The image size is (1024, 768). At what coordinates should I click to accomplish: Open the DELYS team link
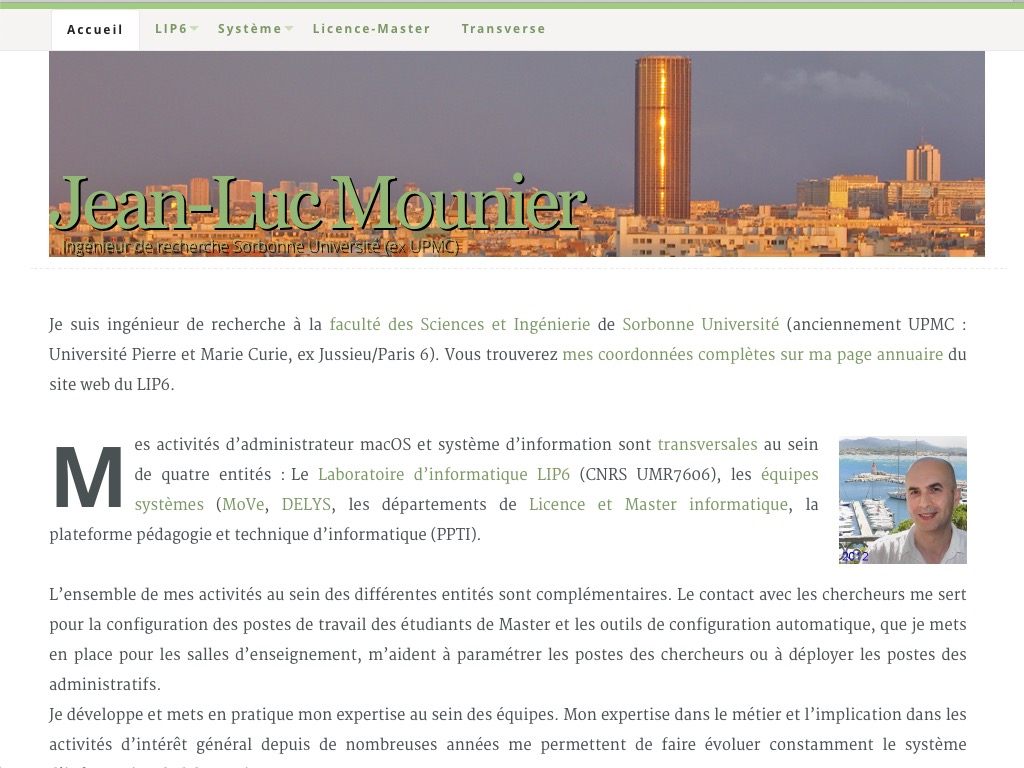pyautogui.click(x=305, y=505)
